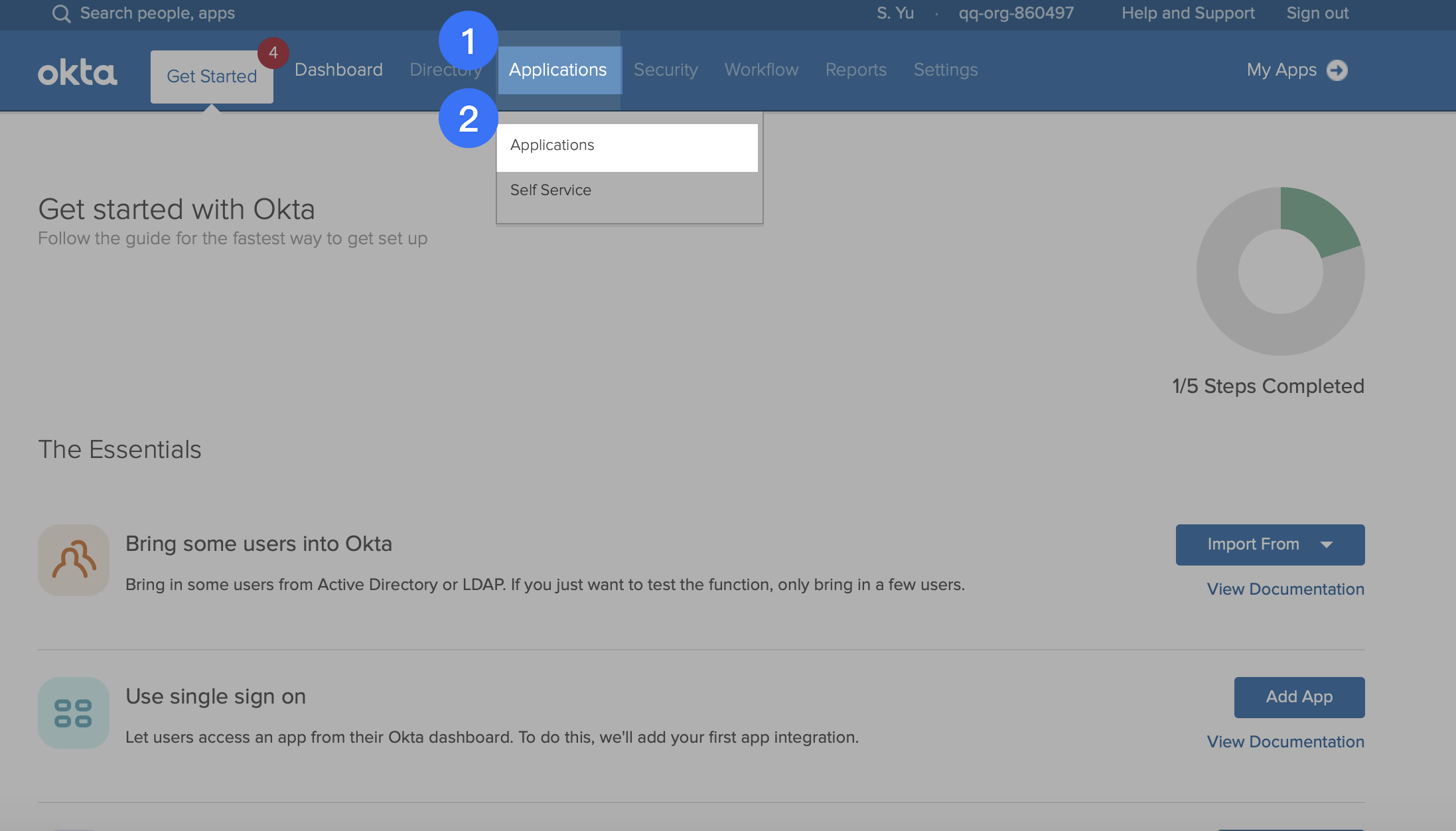Click the users icon beside Bring some users into Okta

click(73, 560)
